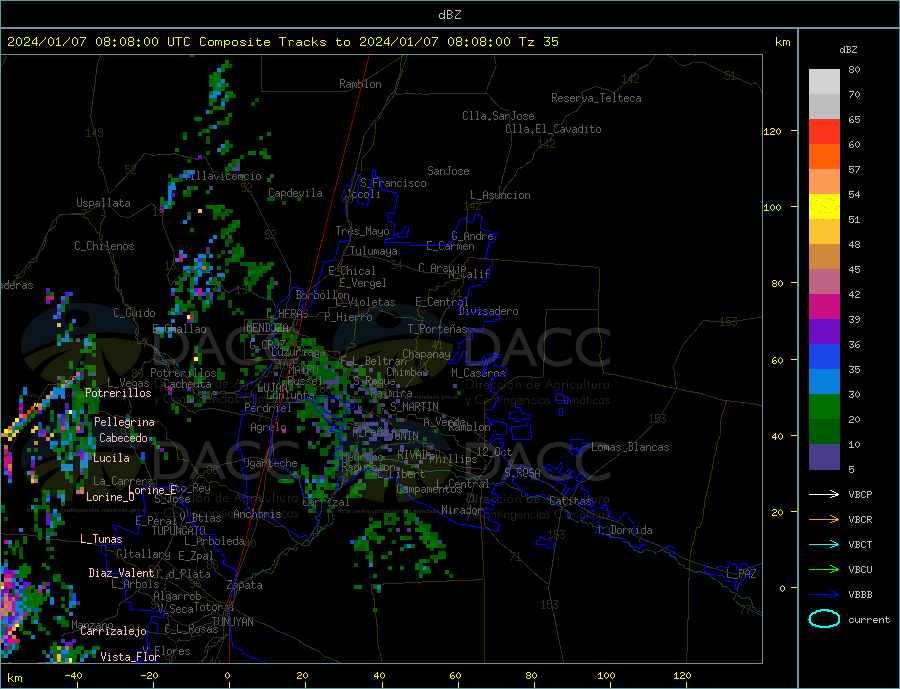The image size is (900, 689).
Task: Select the light gray swatch between 80 and 70
Action: tap(824, 82)
